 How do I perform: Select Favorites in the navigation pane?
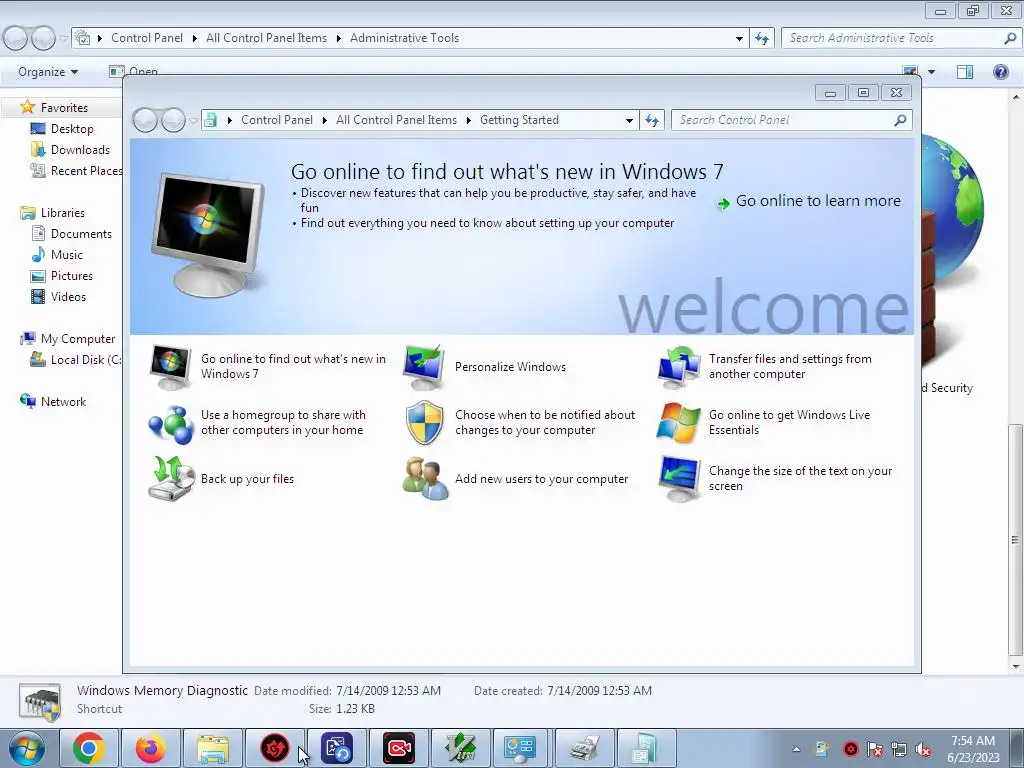[x=64, y=108]
